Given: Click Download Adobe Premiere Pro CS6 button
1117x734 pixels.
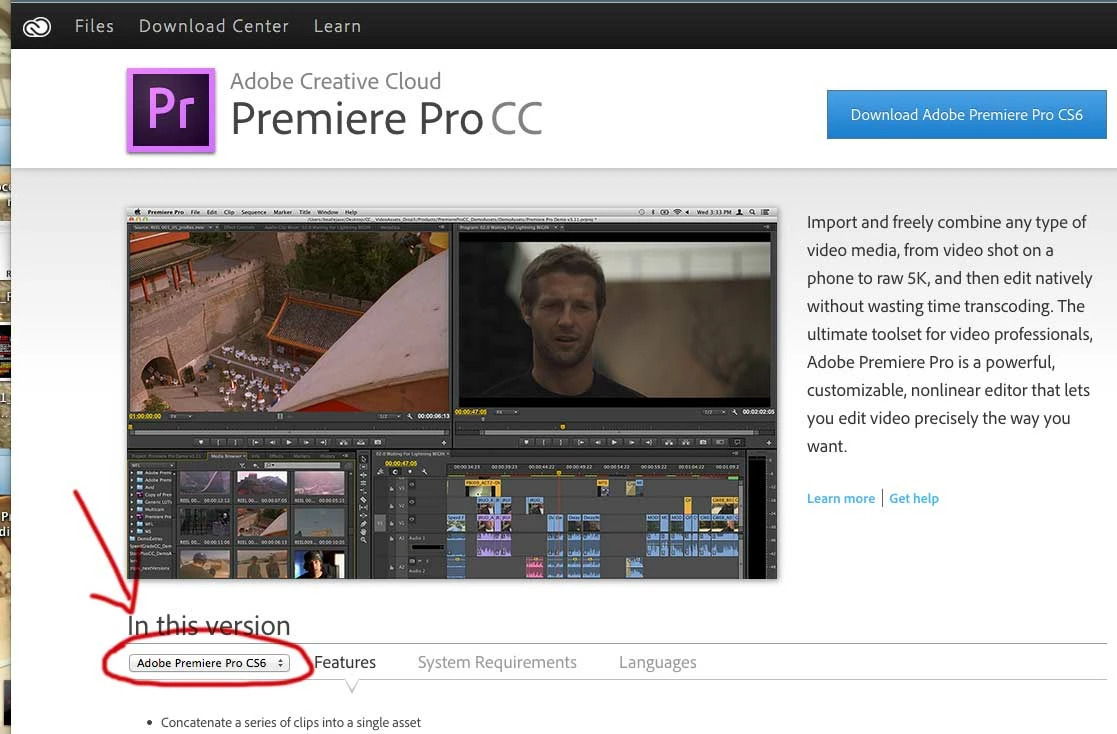Looking at the screenshot, I should point(967,115).
